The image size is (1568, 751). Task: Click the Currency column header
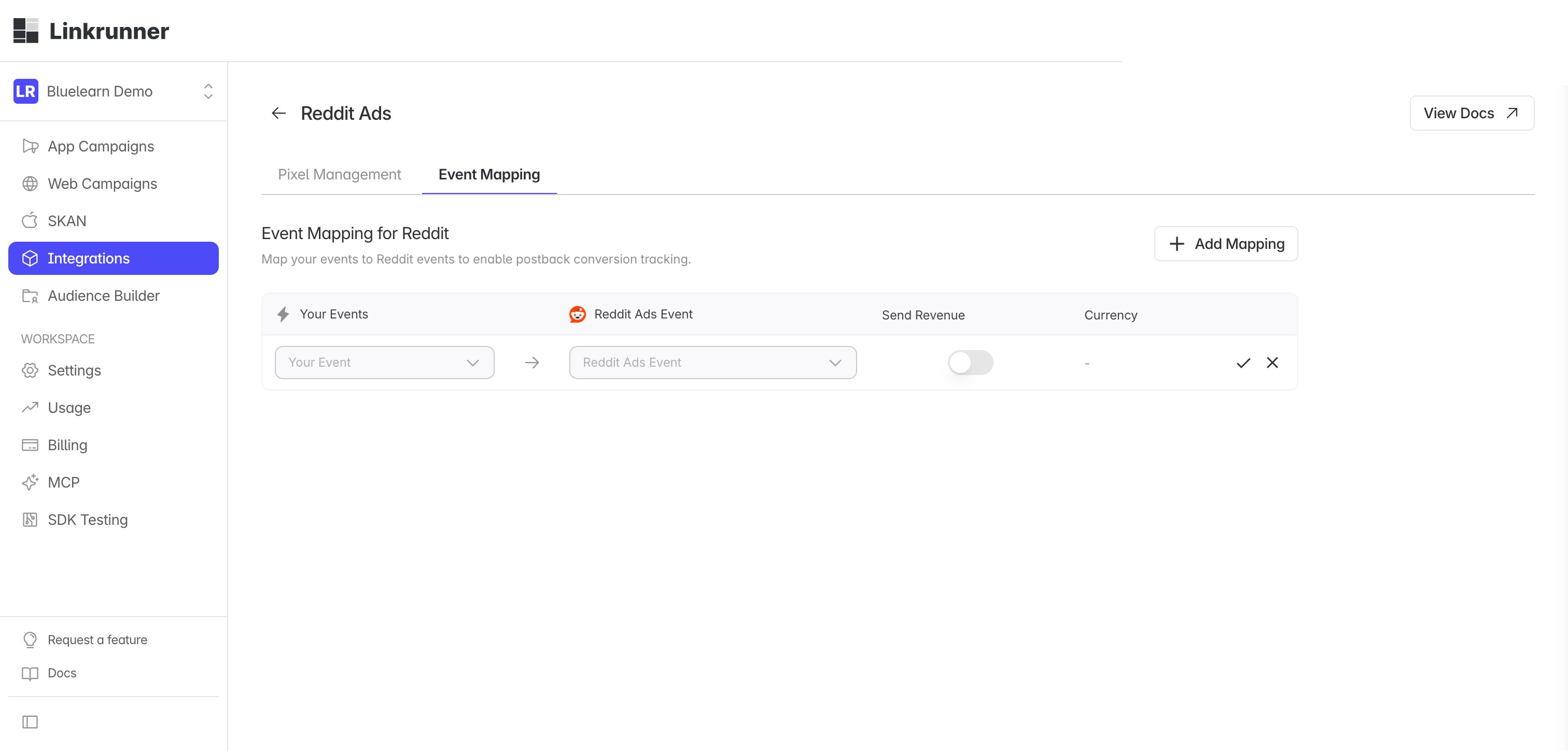click(1110, 315)
